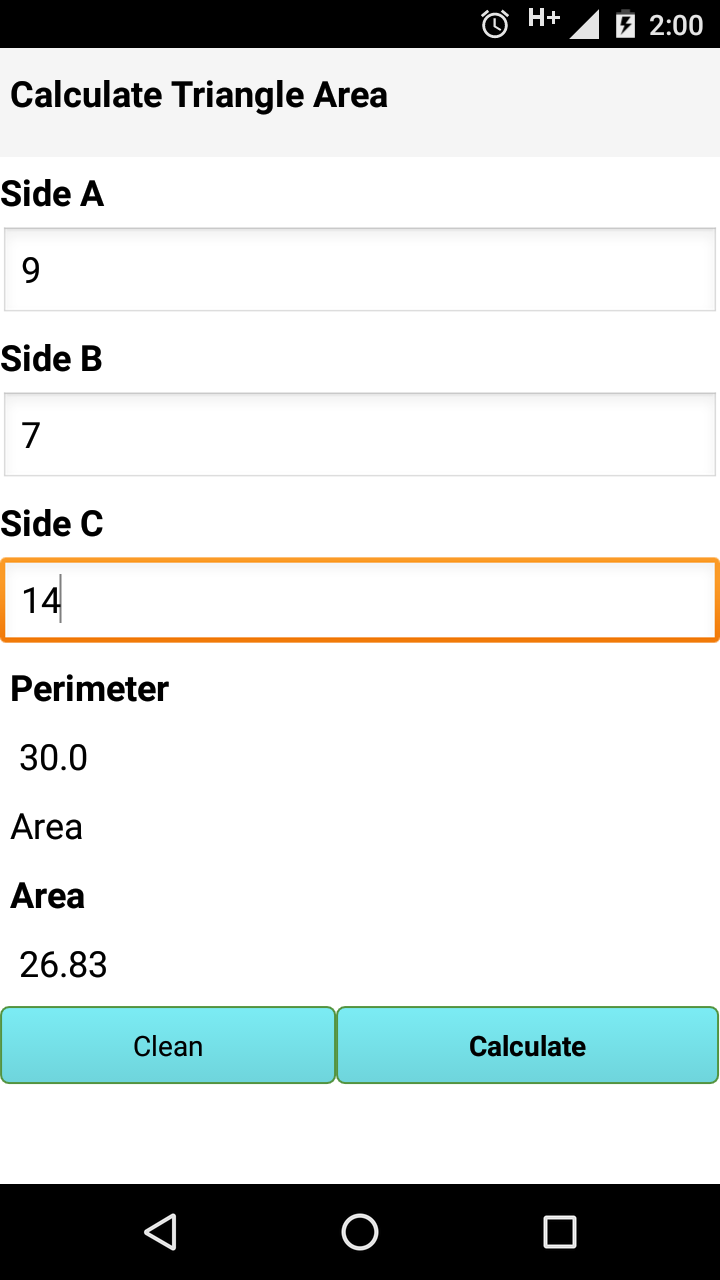Screen dimensions: 720x1280
Task: Tap the battery charging status icon
Action: click(x=625, y=24)
